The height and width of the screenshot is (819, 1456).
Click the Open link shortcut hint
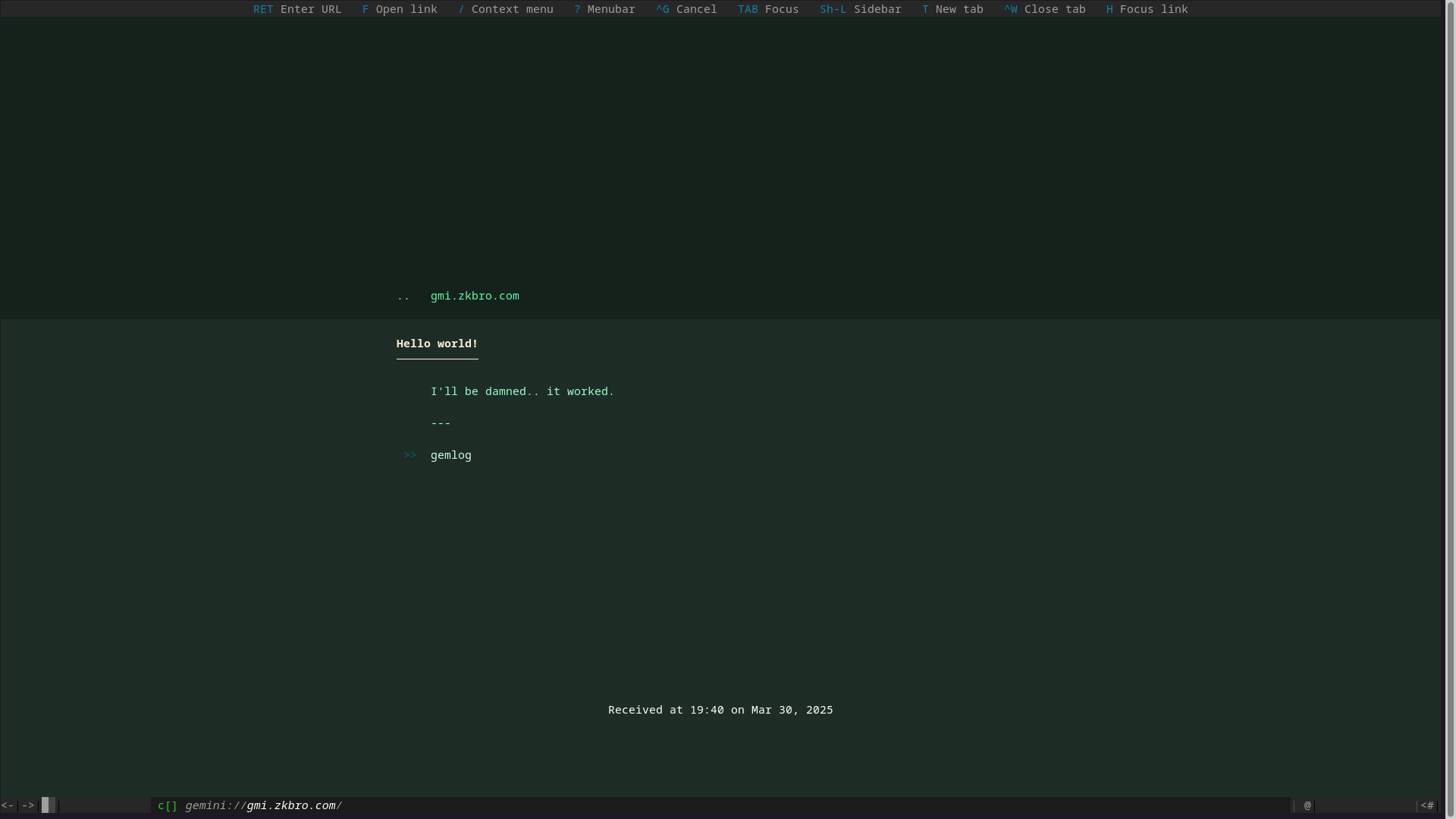point(400,9)
